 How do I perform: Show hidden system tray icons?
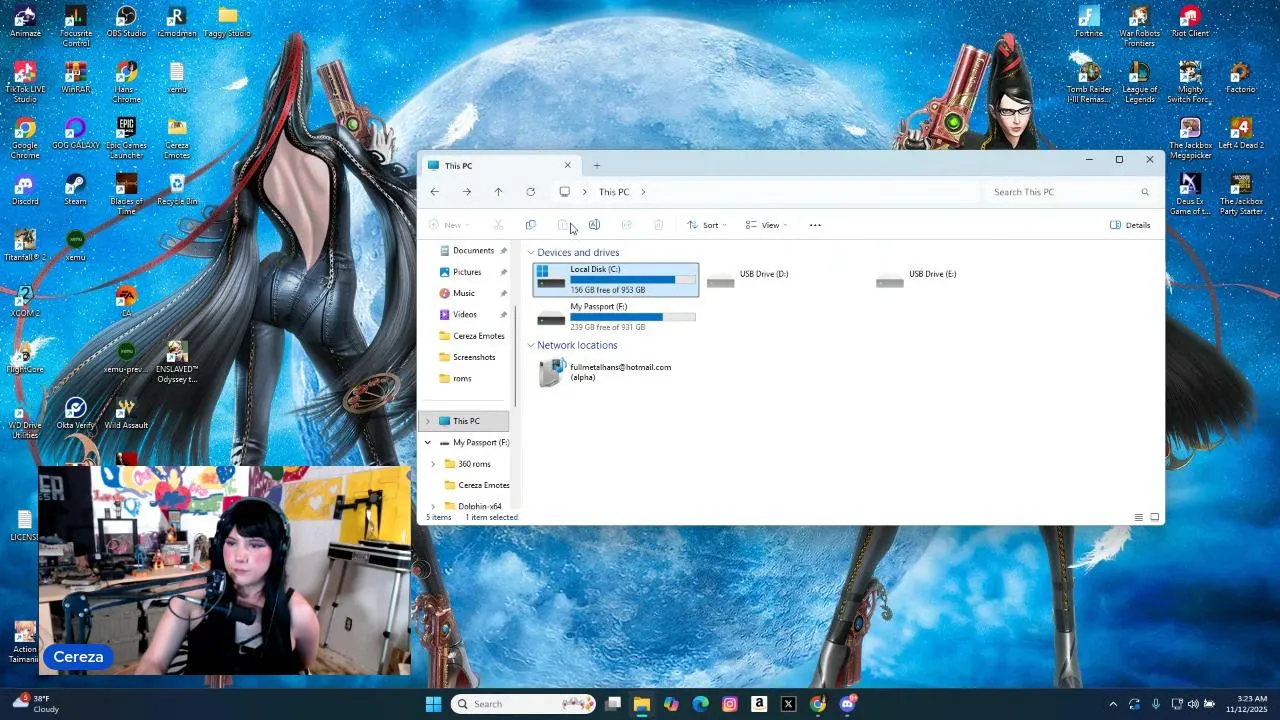[x=1113, y=704]
